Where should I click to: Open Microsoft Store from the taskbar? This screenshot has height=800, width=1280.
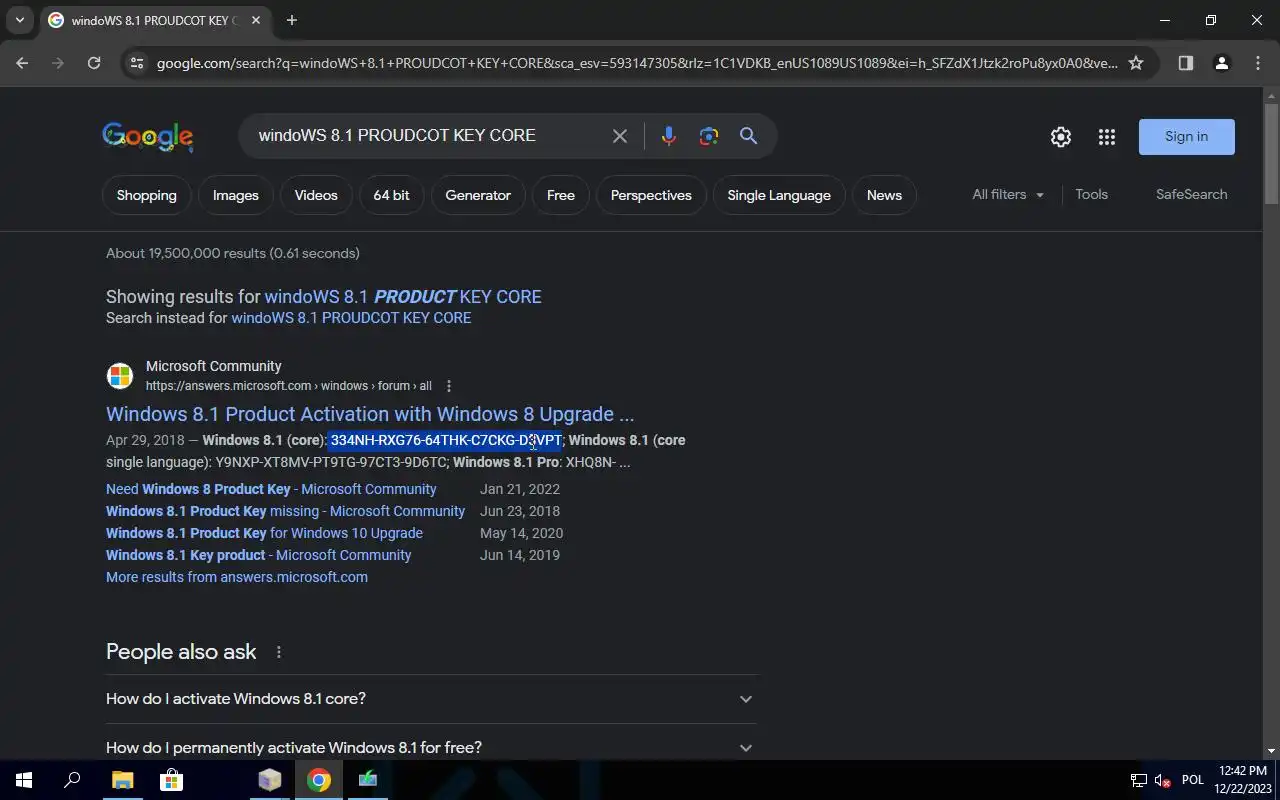pos(171,780)
